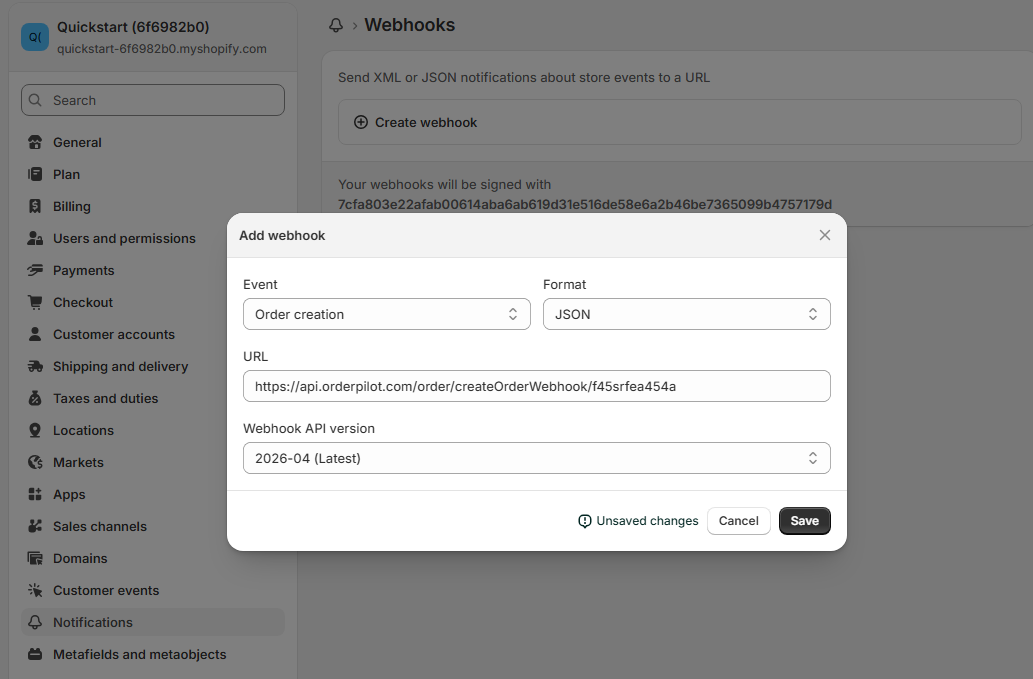Select the Quickstart store avatar
The image size is (1033, 679).
pos(35,36)
